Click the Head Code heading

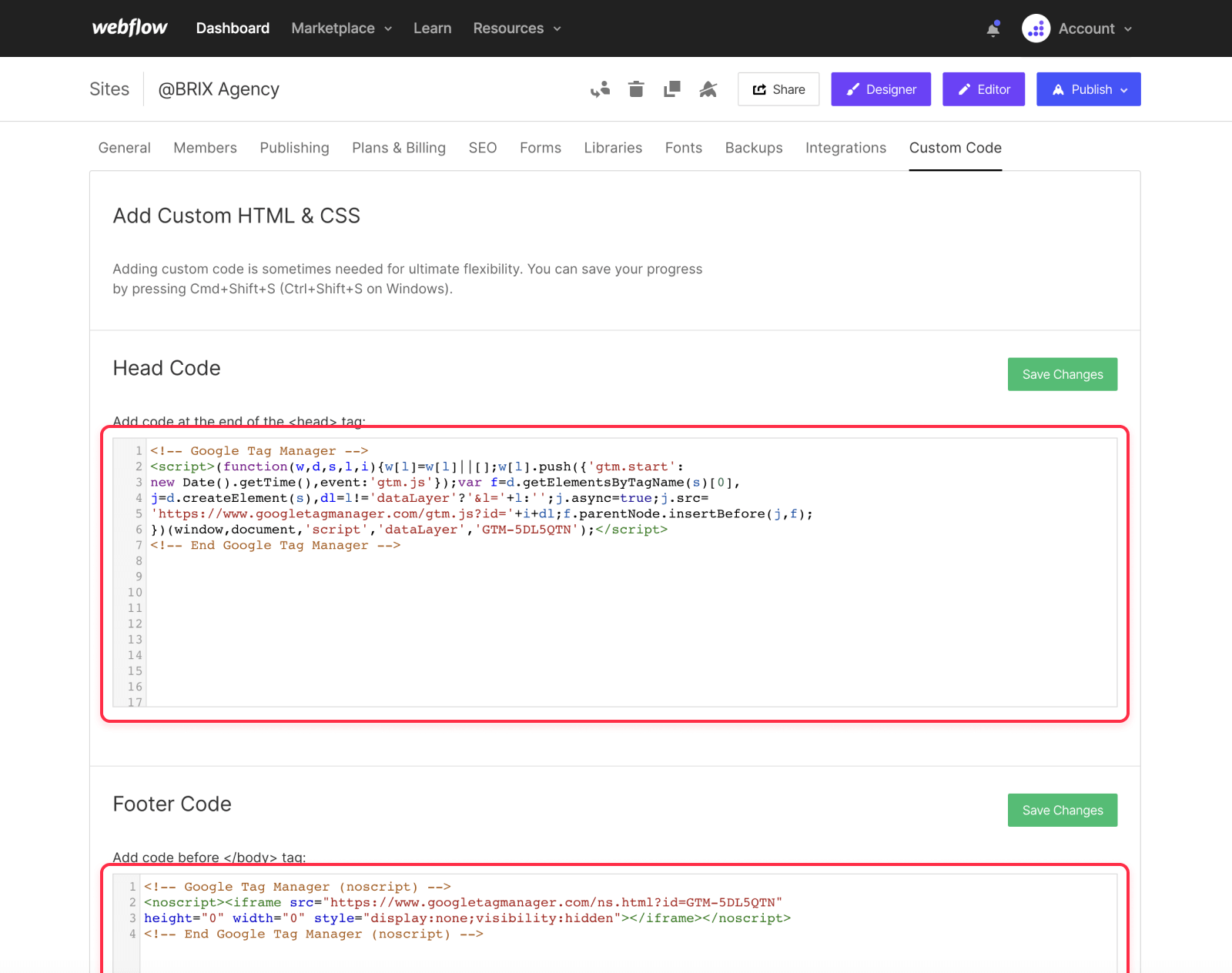click(166, 368)
